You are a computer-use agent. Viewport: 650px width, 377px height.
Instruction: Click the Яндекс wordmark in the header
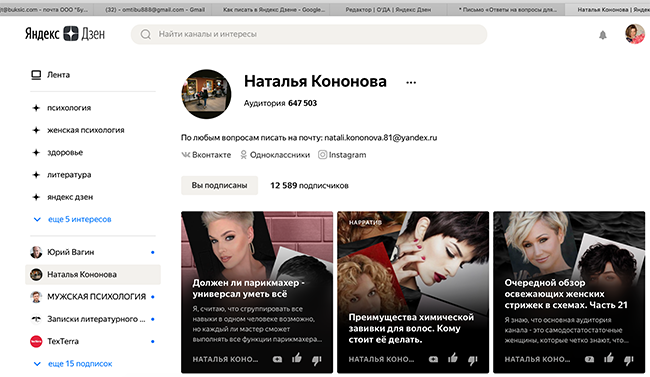[x=42, y=34]
